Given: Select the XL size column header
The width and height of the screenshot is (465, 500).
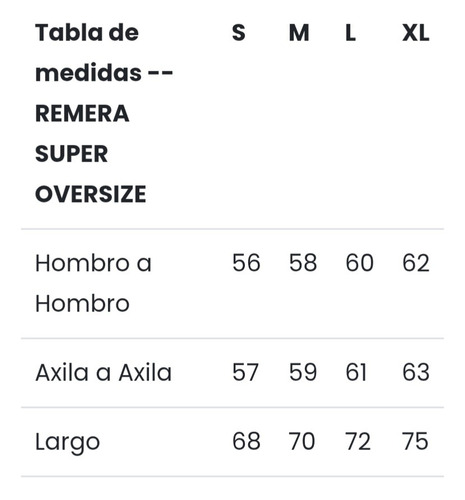Looking at the screenshot, I should (416, 33).
